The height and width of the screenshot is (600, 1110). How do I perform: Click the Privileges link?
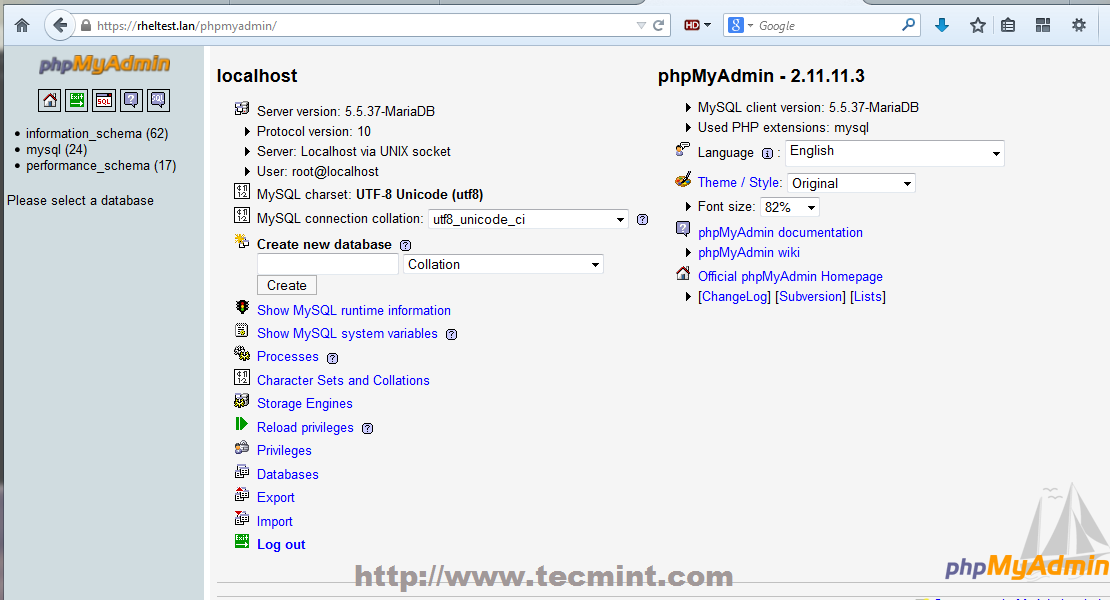(284, 450)
